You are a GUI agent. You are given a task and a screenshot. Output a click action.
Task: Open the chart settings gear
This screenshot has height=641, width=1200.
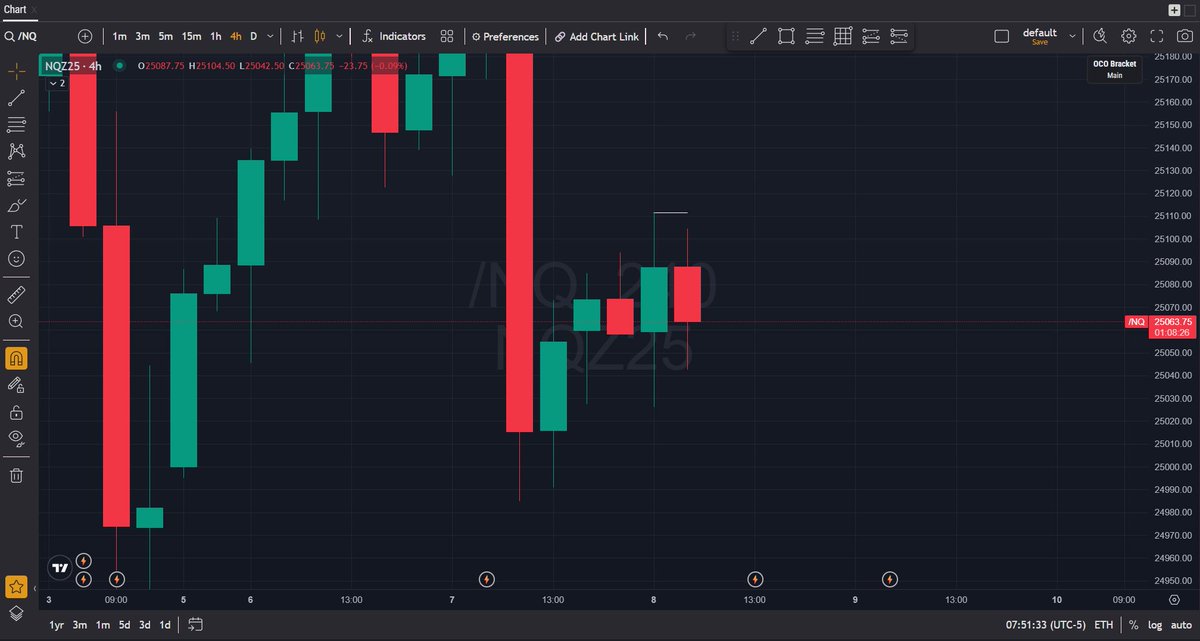coord(1128,36)
